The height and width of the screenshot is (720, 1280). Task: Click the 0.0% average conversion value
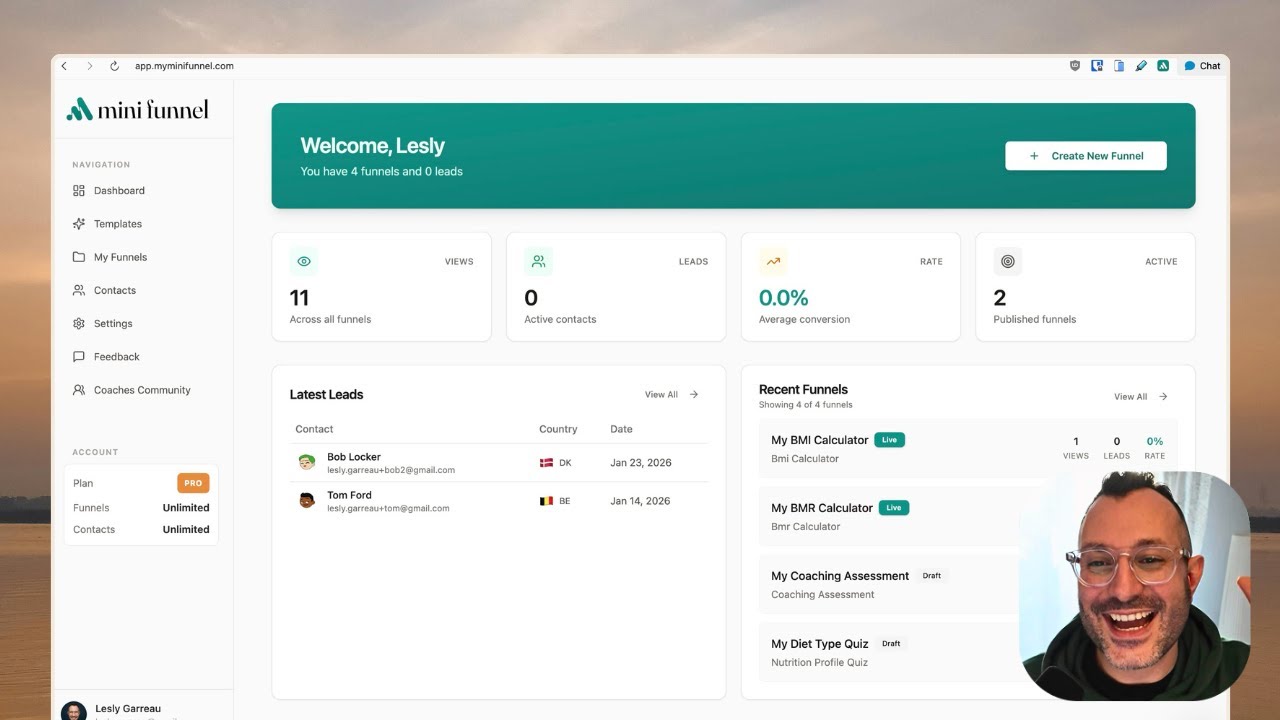[x=783, y=298]
